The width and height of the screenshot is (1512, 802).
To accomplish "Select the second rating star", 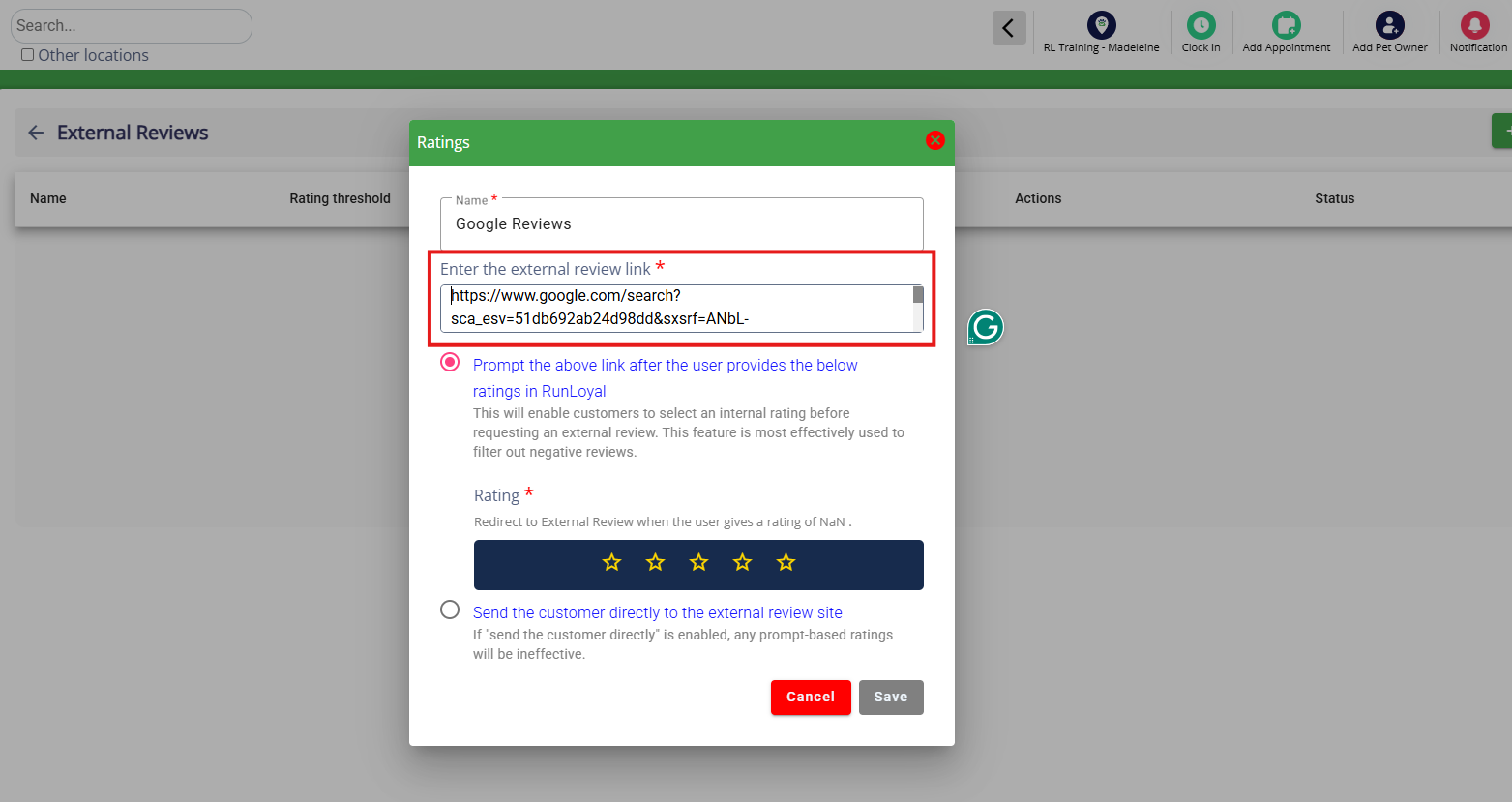I will coord(656,562).
